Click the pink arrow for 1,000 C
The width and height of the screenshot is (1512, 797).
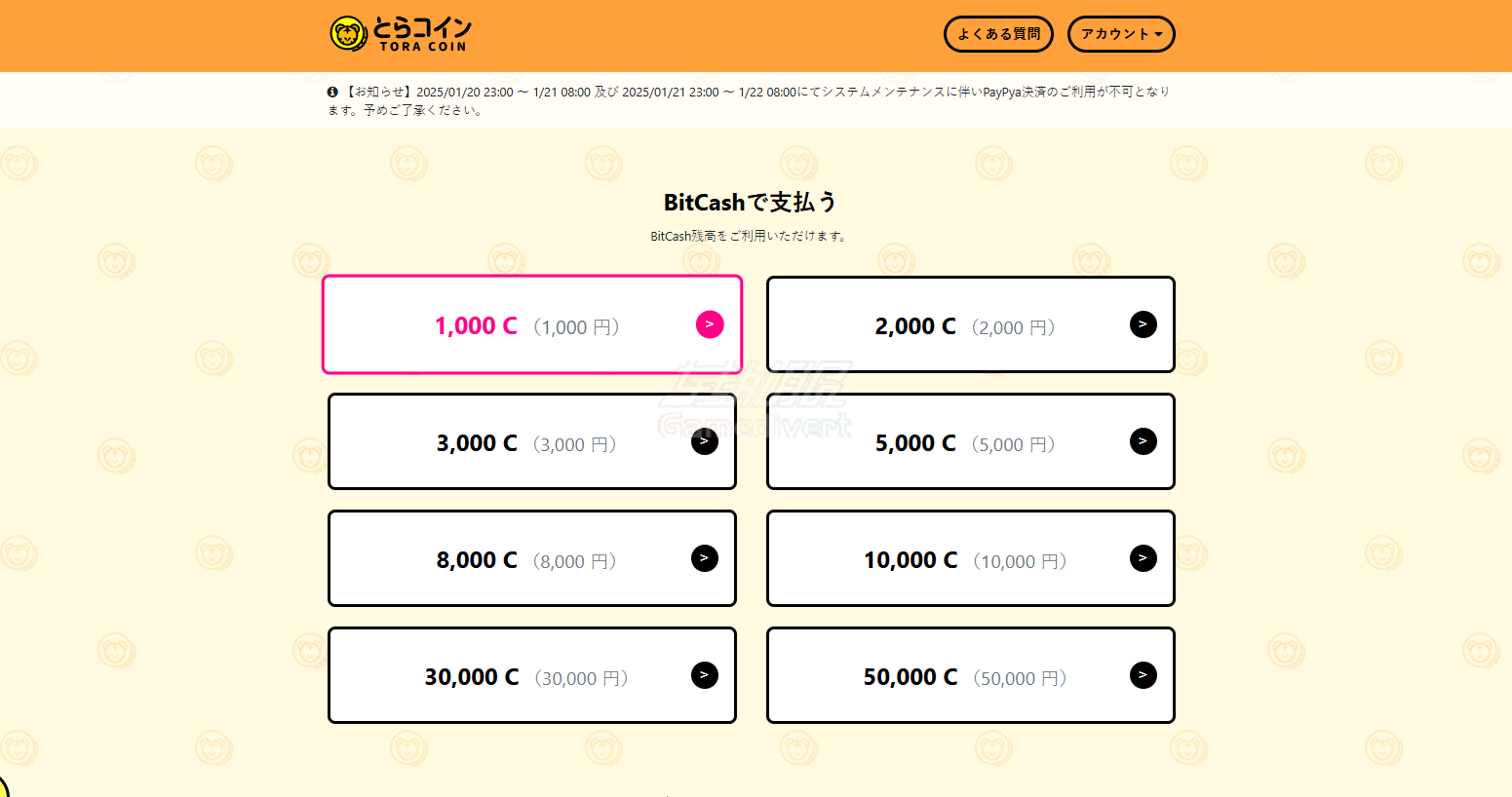pyautogui.click(x=710, y=324)
